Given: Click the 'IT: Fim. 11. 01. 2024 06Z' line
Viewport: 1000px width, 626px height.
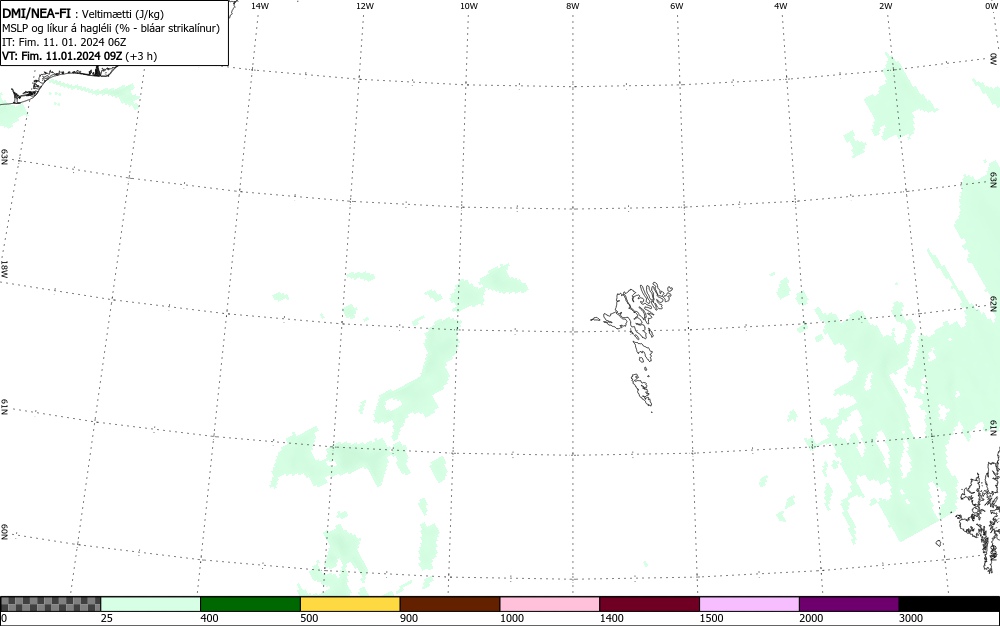Looking at the screenshot, I should 64,42.
